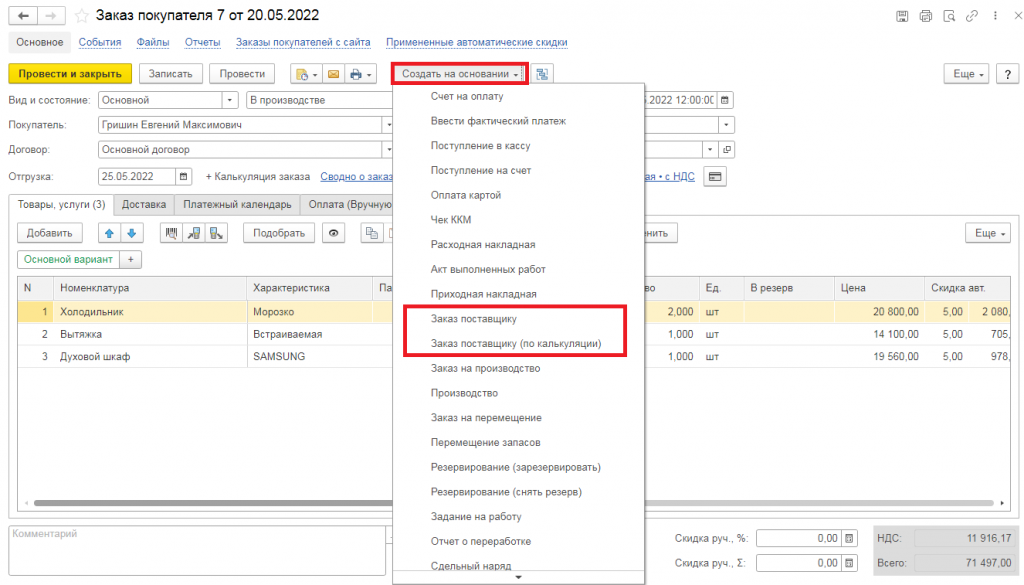Open the Файлы section link
This screenshot has width=1024, height=585.
(x=153, y=42)
